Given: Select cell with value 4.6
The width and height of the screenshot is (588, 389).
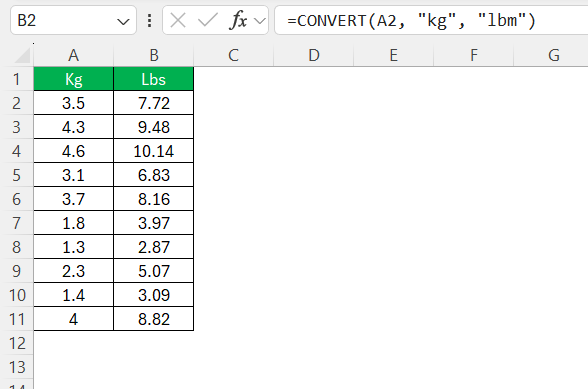Looking at the screenshot, I should (x=74, y=151).
